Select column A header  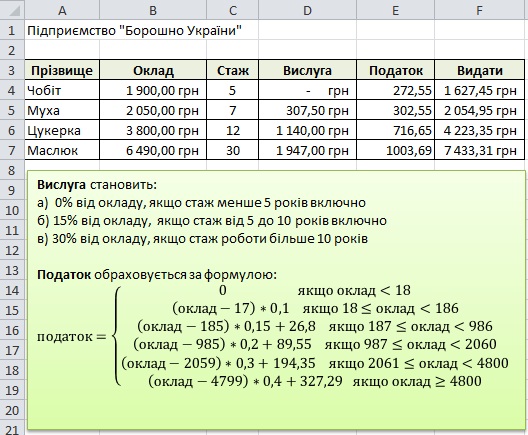[62, 10]
